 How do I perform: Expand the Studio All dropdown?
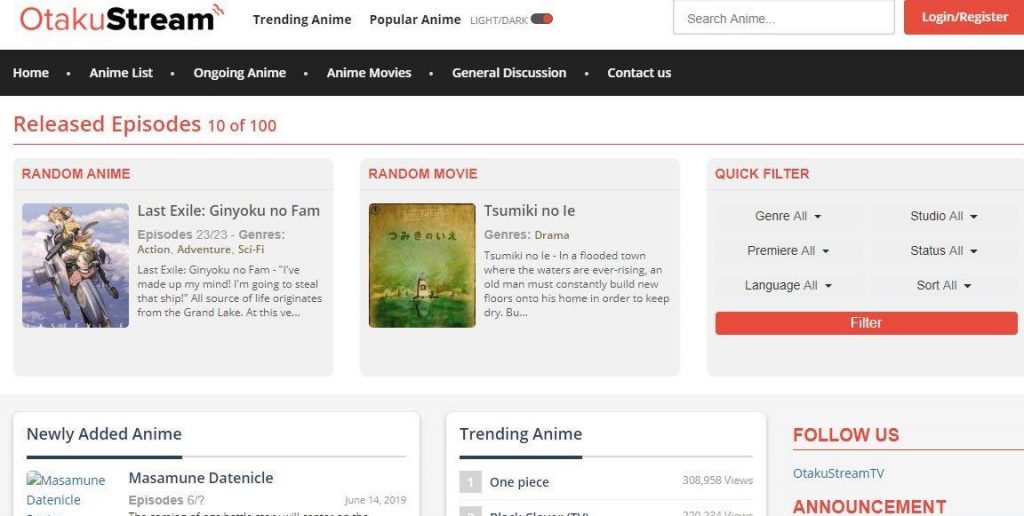coord(944,216)
